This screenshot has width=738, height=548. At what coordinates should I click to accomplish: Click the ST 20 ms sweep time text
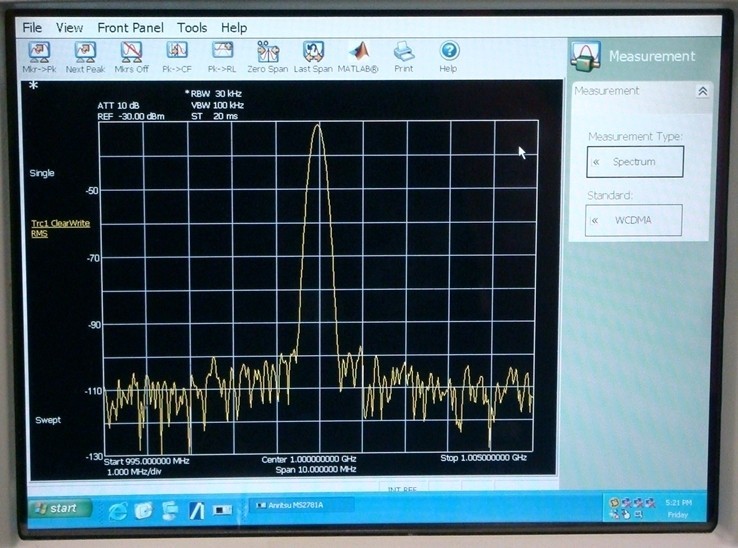coord(215,116)
